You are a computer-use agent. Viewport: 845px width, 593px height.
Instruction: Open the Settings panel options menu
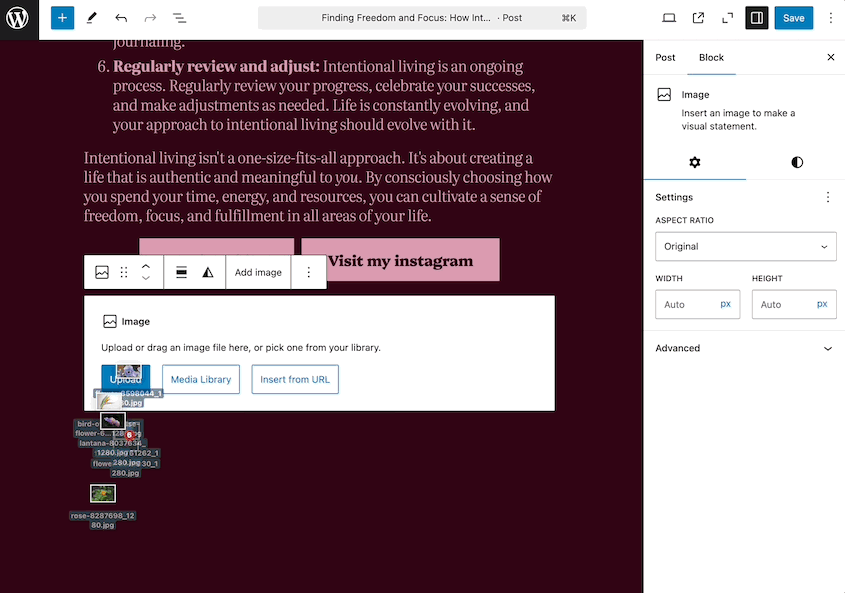click(x=828, y=197)
